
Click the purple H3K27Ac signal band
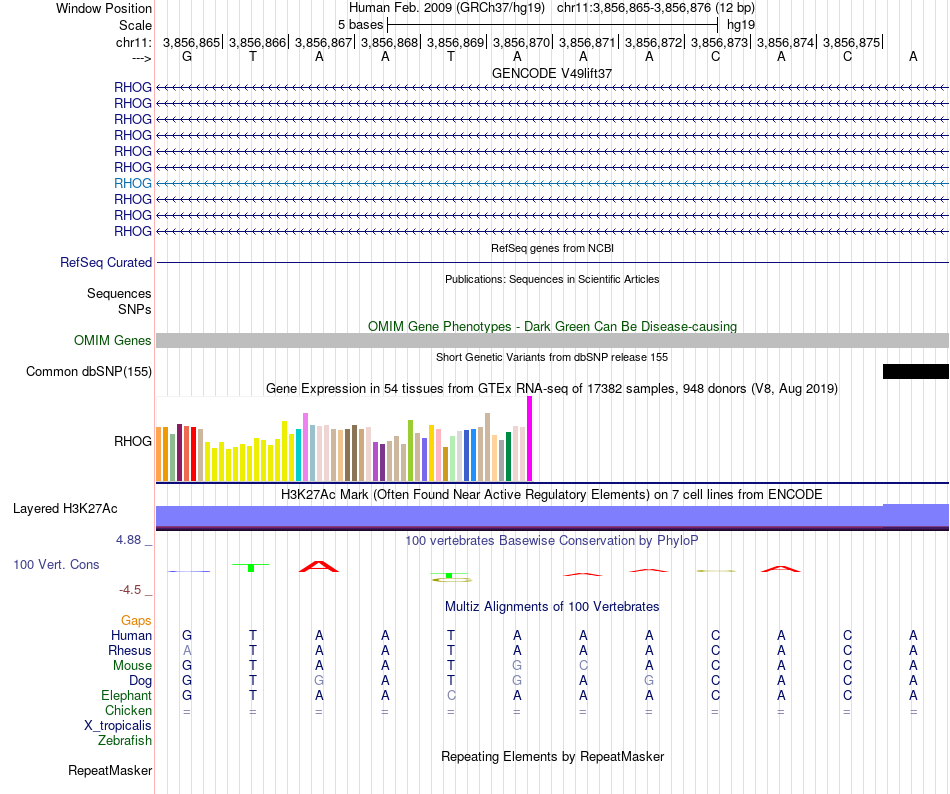(x=553, y=517)
